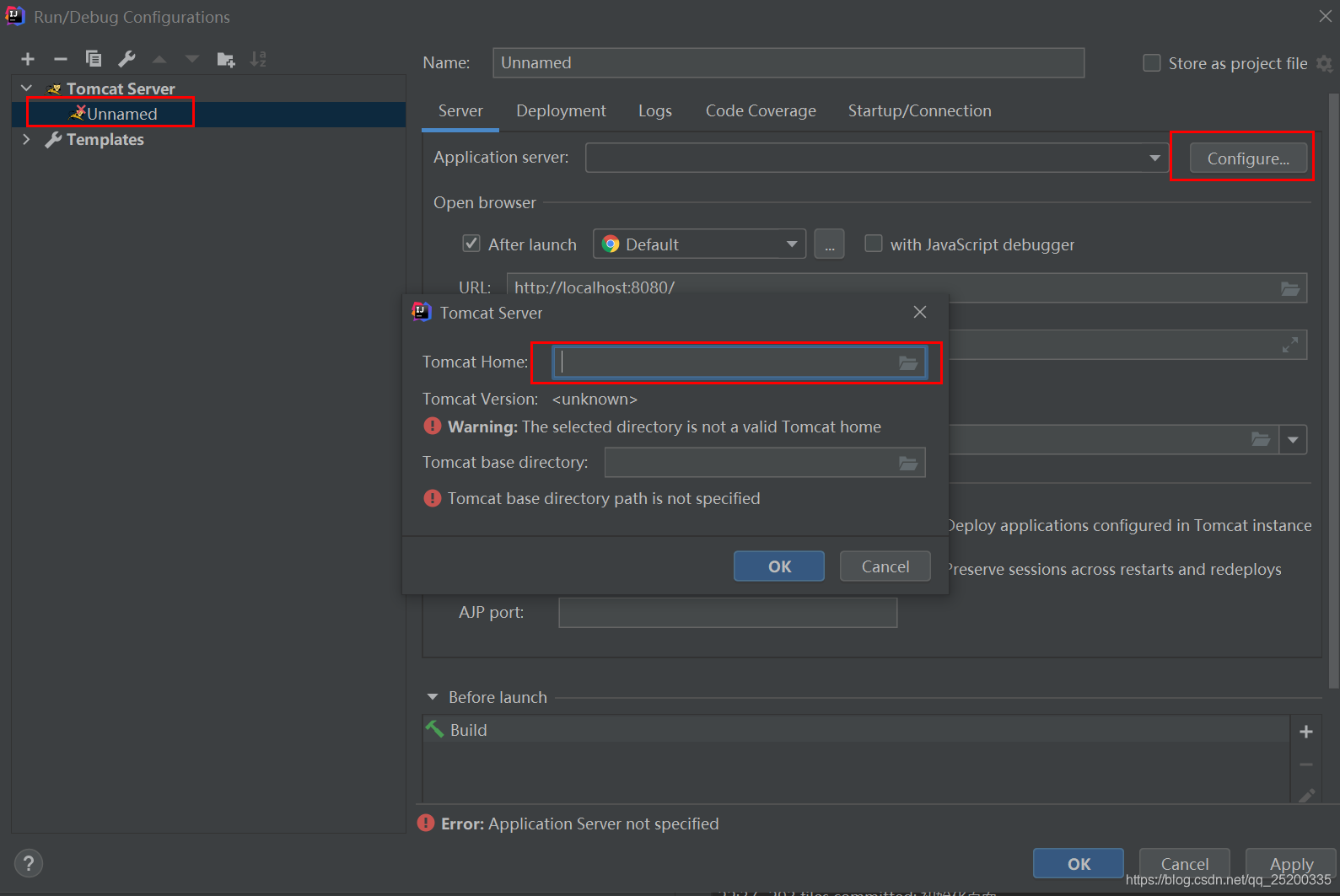1340x896 pixels.
Task: Collapse Tomcat Server tree node
Action: tap(26, 88)
